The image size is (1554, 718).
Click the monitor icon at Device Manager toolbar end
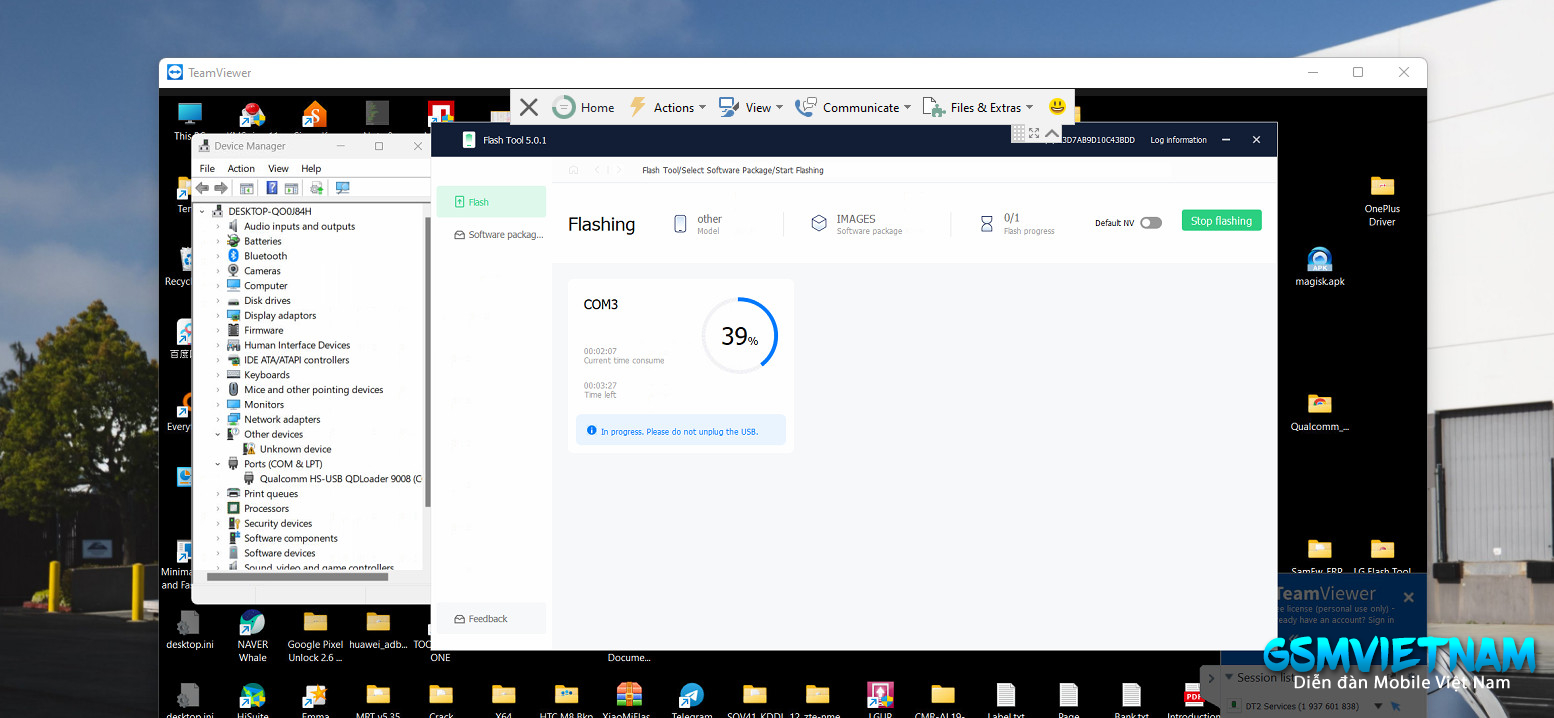click(x=343, y=188)
